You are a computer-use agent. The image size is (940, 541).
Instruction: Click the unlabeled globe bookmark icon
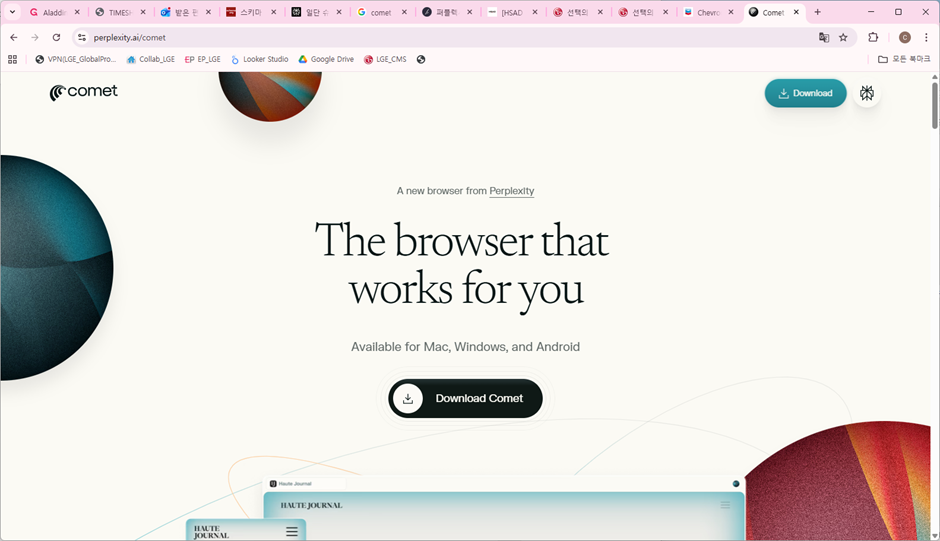point(421,59)
